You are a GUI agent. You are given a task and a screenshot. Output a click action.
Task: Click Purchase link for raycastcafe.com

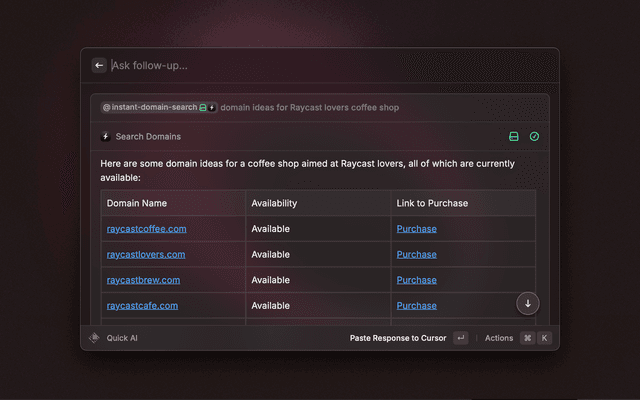[416, 305]
